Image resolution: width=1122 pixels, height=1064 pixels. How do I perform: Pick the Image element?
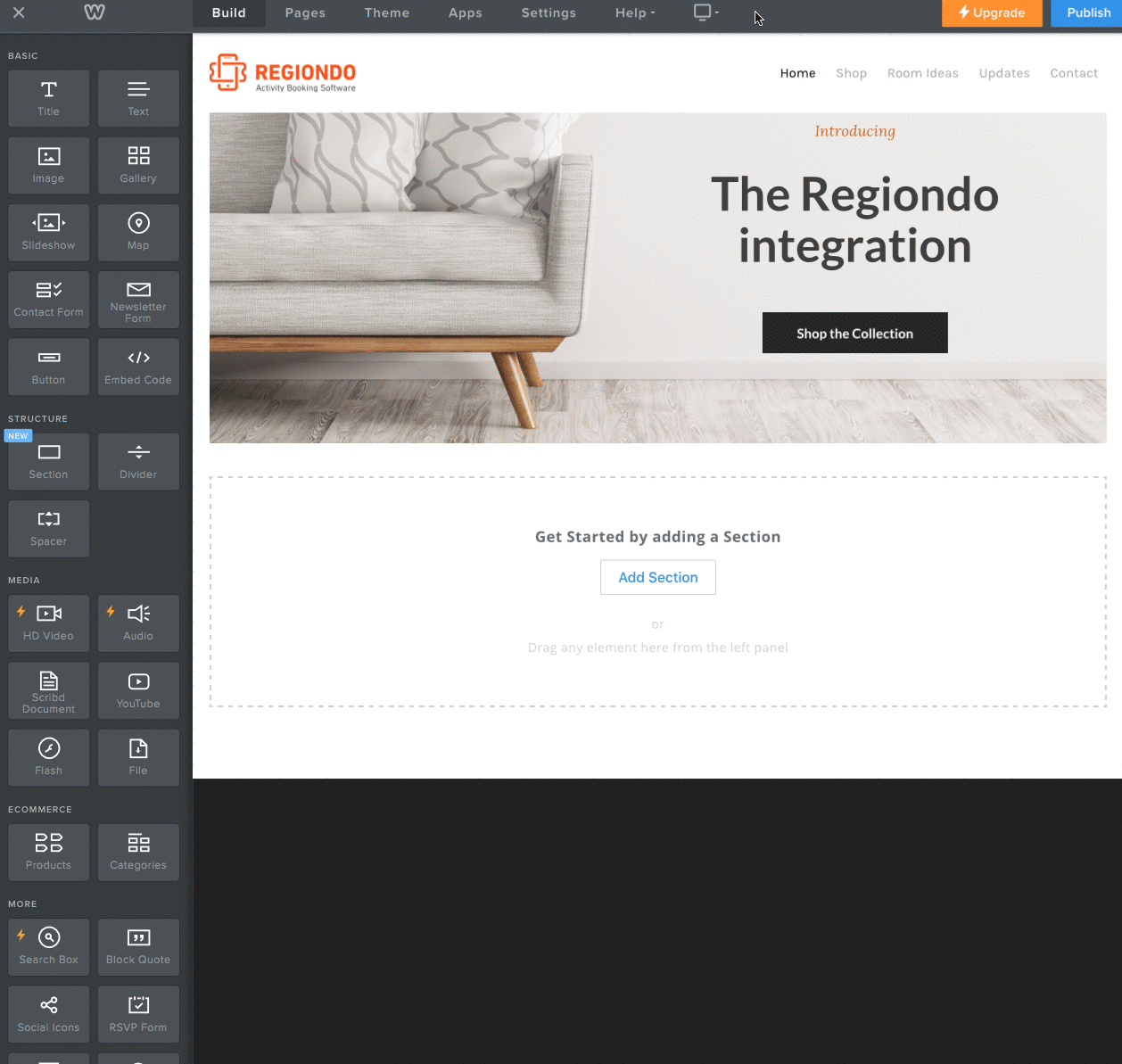49,165
